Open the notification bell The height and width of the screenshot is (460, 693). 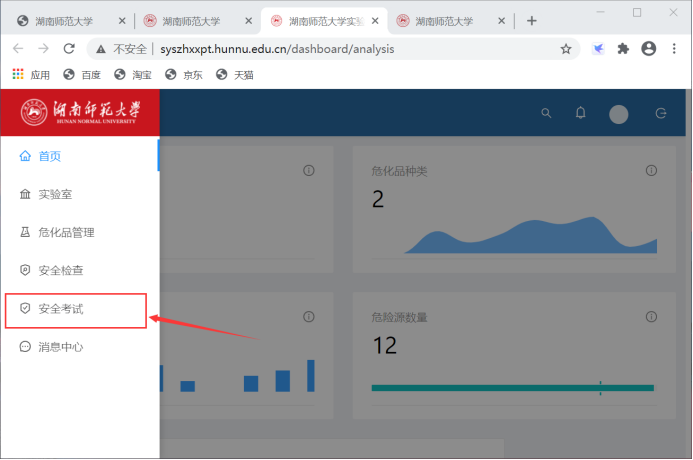click(580, 113)
